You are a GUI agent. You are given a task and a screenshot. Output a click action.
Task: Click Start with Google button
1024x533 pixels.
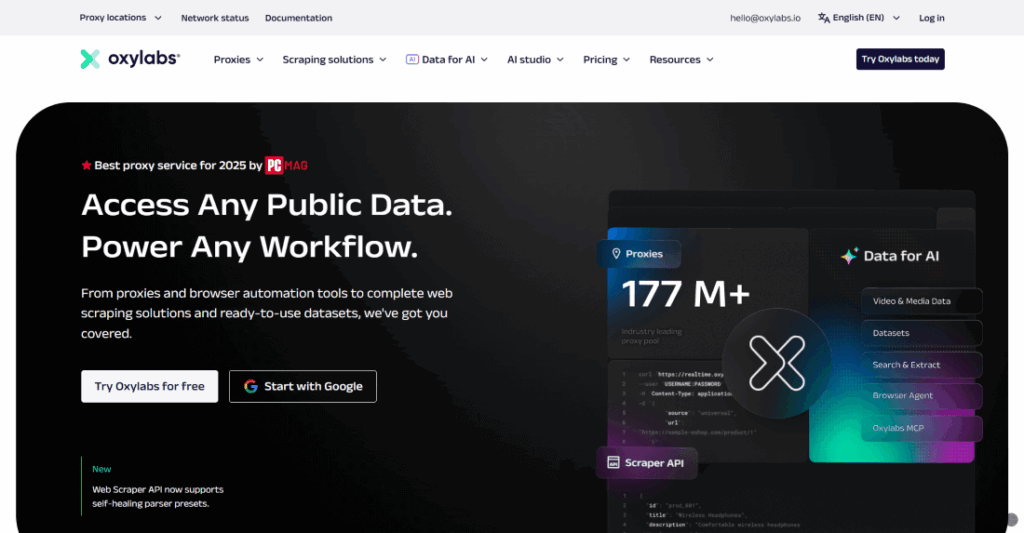point(303,387)
